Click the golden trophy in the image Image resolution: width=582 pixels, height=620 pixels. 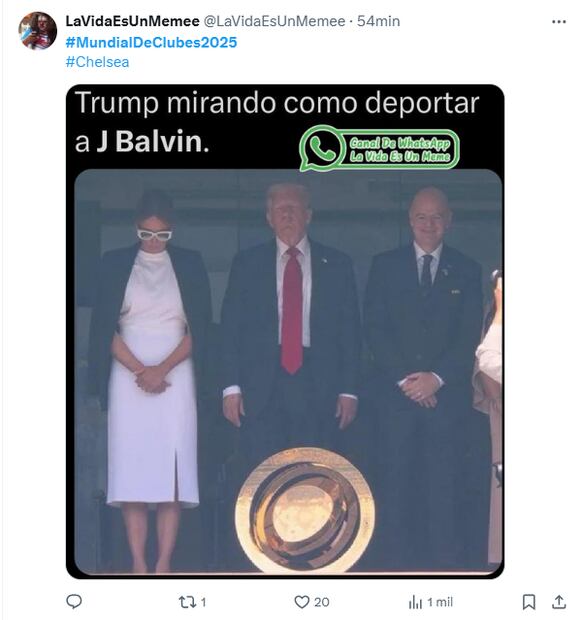pos(305,510)
